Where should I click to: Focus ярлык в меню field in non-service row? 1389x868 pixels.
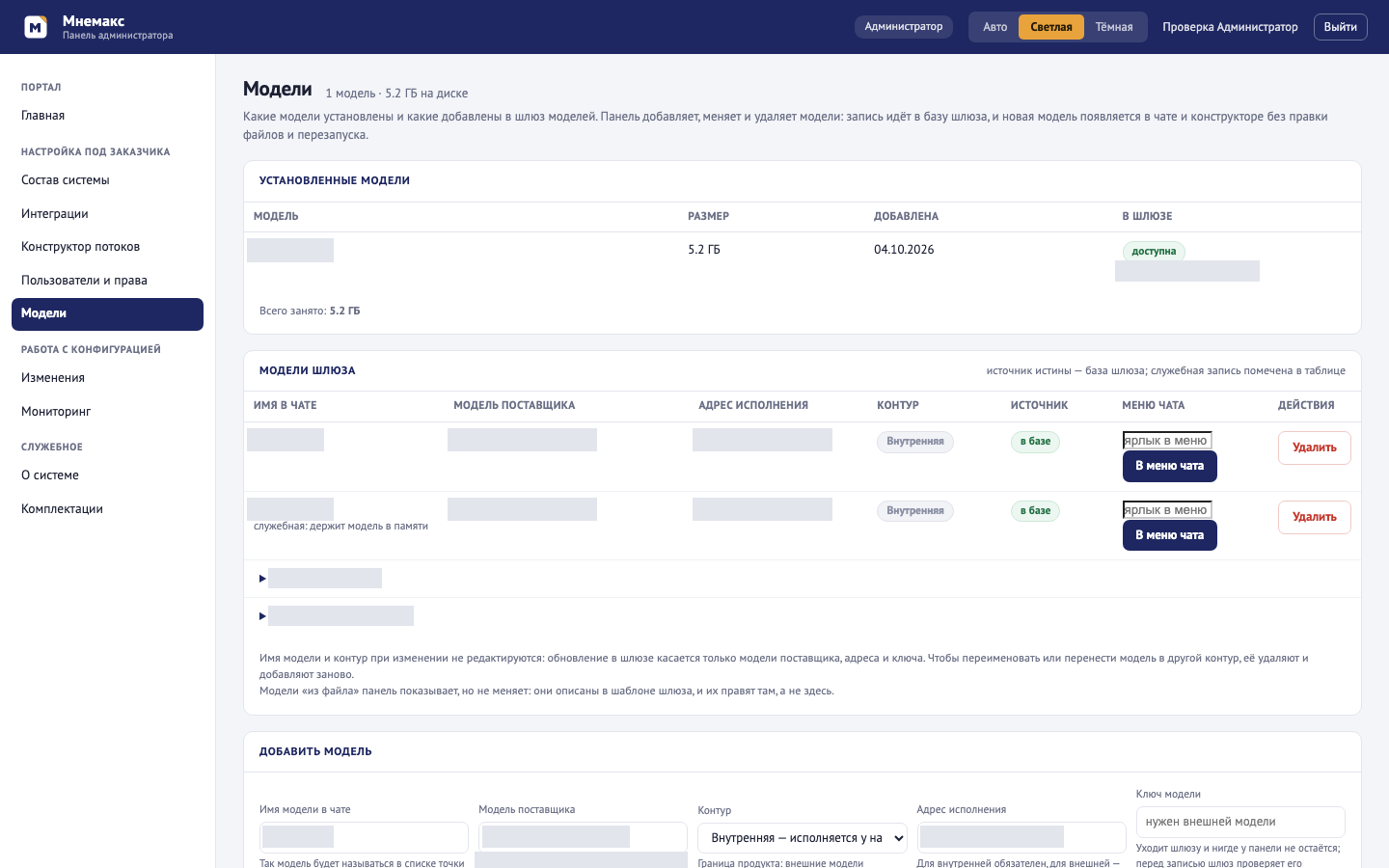coord(1167,441)
